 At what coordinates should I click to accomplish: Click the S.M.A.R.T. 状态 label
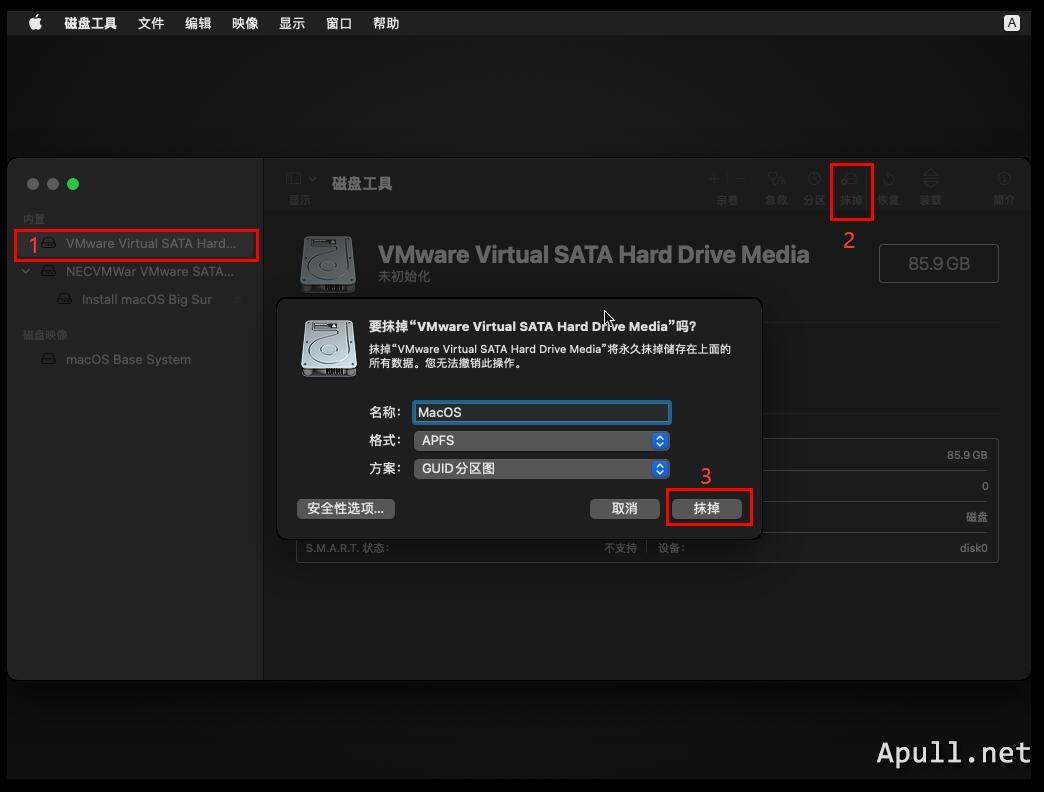point(348,548)
